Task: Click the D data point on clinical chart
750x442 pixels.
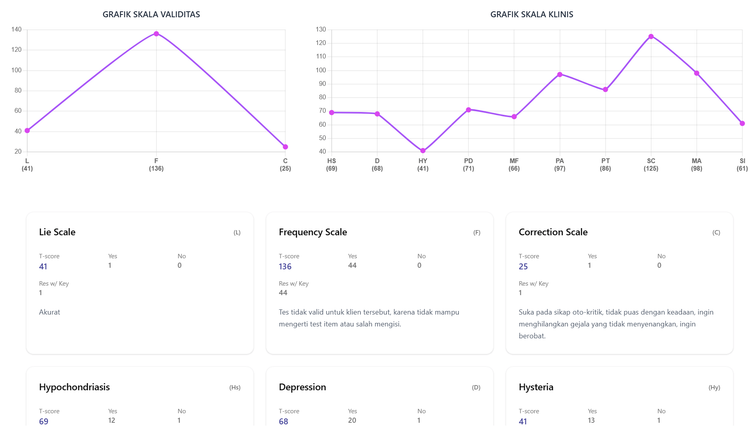Action: [x=377, y=114]
